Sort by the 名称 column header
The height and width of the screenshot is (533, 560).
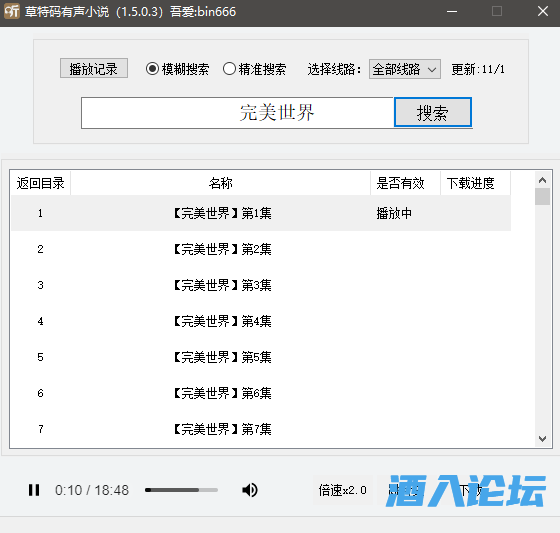[220, 183]
